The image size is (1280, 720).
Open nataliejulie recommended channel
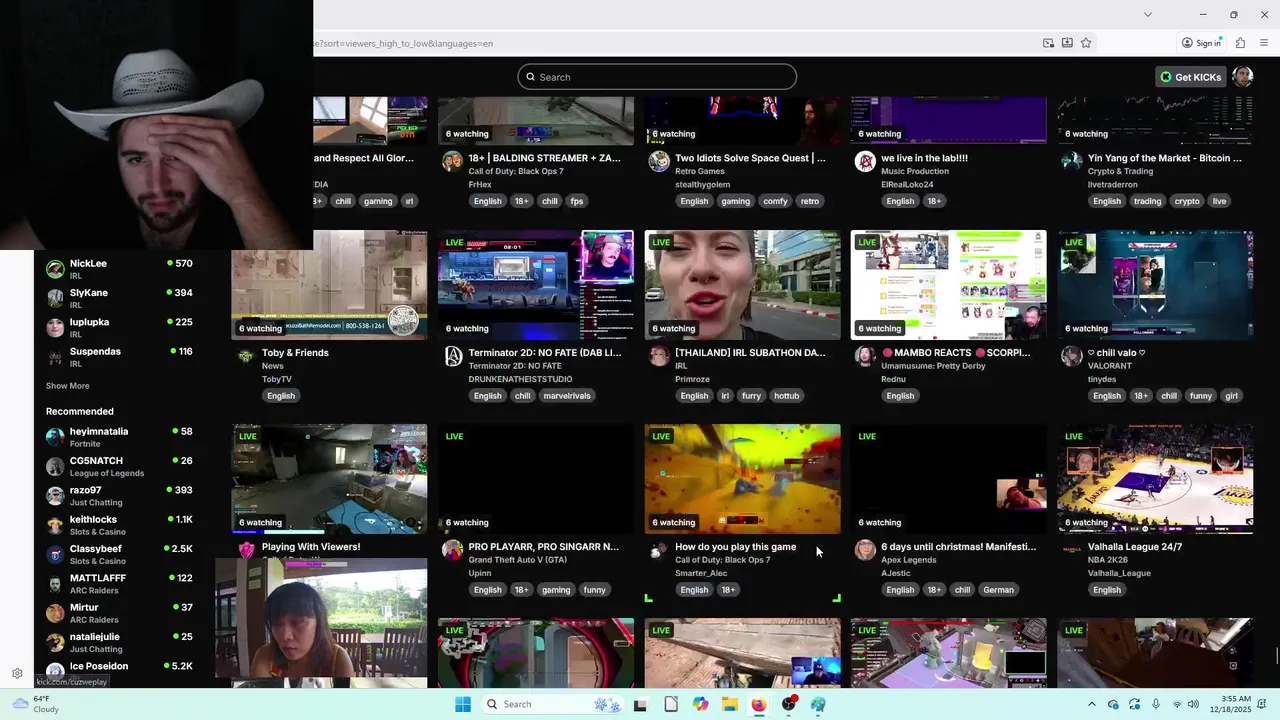(x=120, y=642)
